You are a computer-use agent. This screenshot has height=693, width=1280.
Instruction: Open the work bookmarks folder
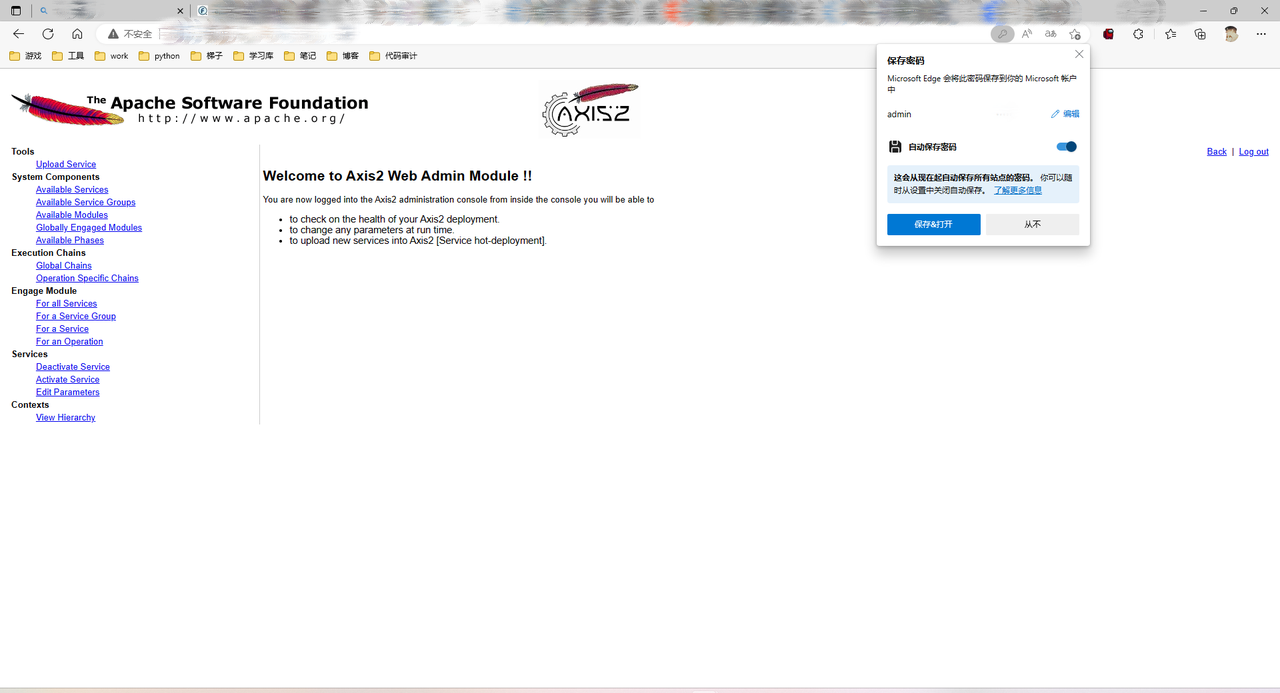click(x=112, y=56)
